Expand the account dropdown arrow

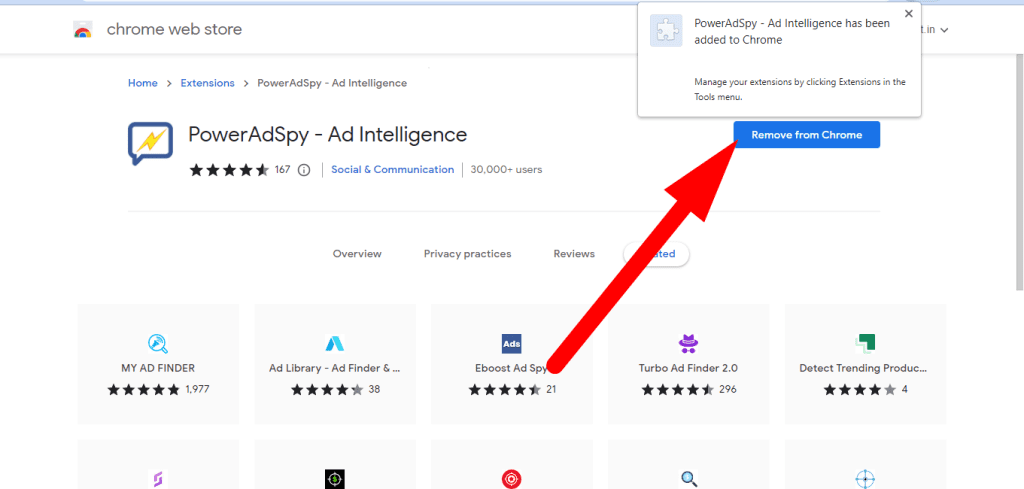944,30
